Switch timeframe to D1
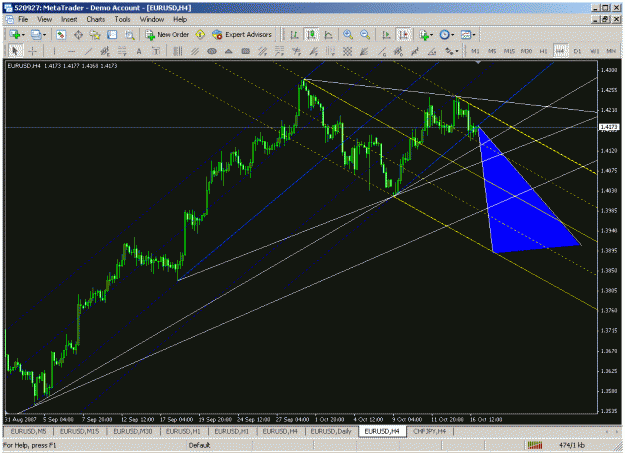 click(x=577, y=51)
